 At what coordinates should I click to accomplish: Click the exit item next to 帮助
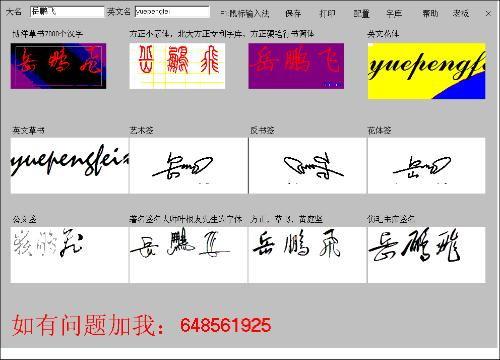[461, 13]
